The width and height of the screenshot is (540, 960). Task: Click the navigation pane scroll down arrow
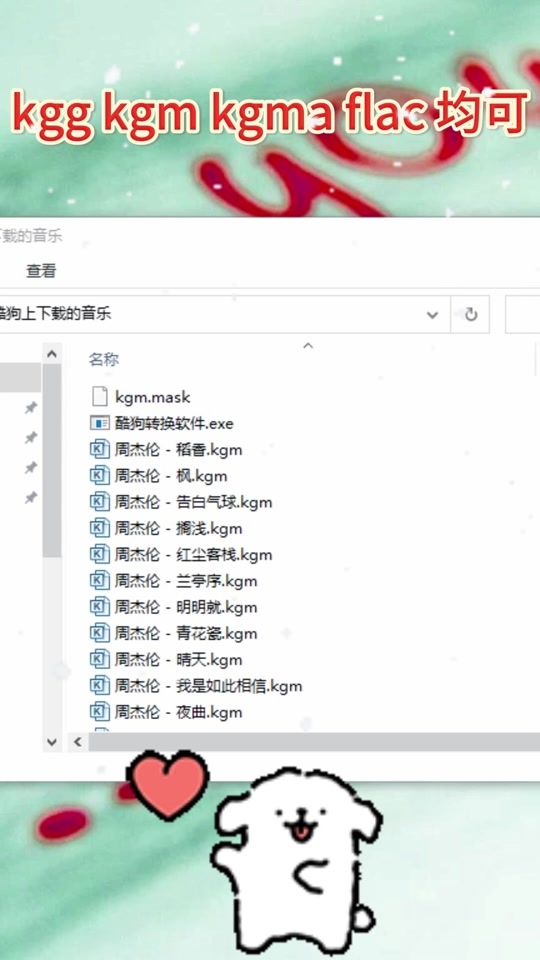tap(52, 742)
